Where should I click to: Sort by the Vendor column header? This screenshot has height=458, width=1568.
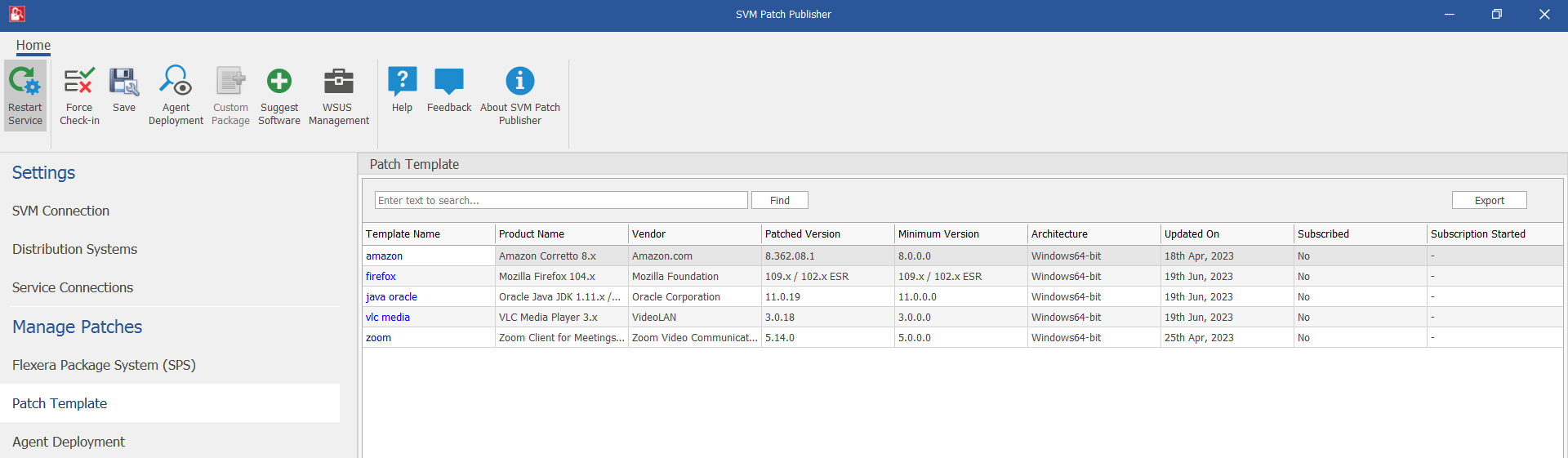coord(694,234)
